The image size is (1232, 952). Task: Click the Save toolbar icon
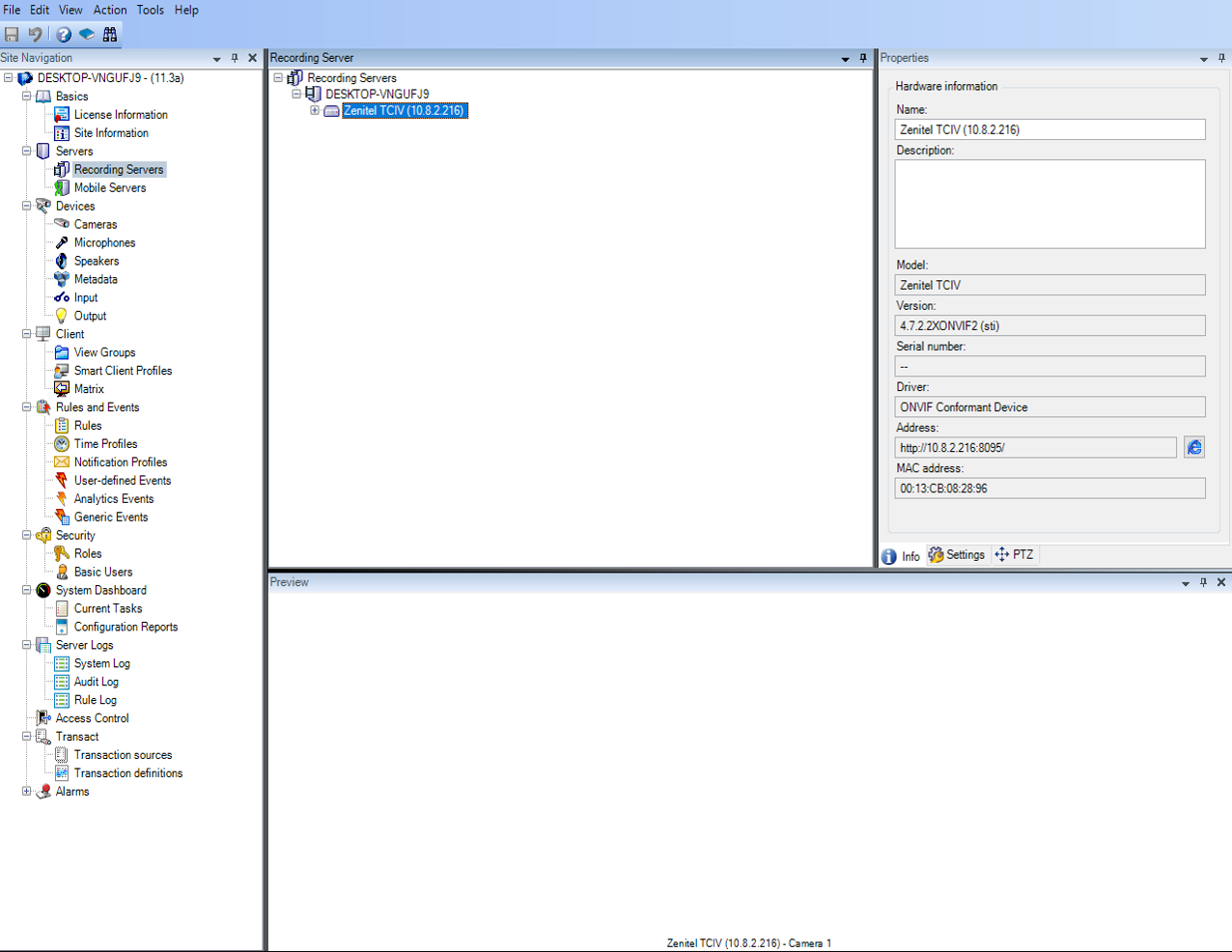(x=12, y=34)
